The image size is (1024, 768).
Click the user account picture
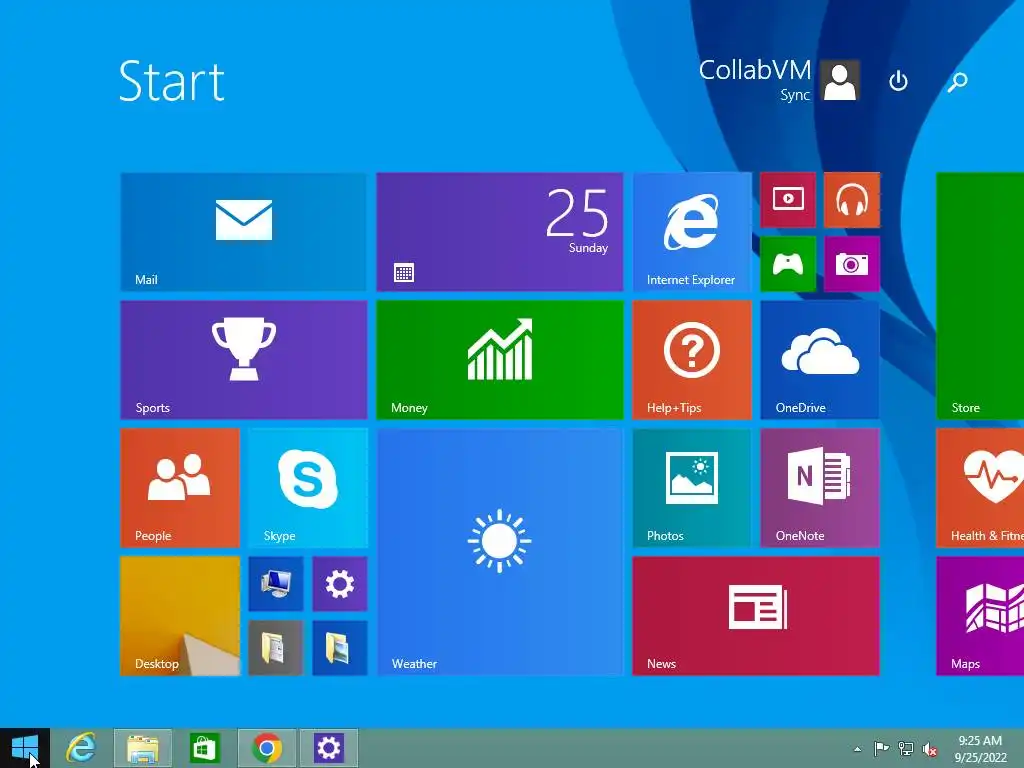click(x=840, y=81)
